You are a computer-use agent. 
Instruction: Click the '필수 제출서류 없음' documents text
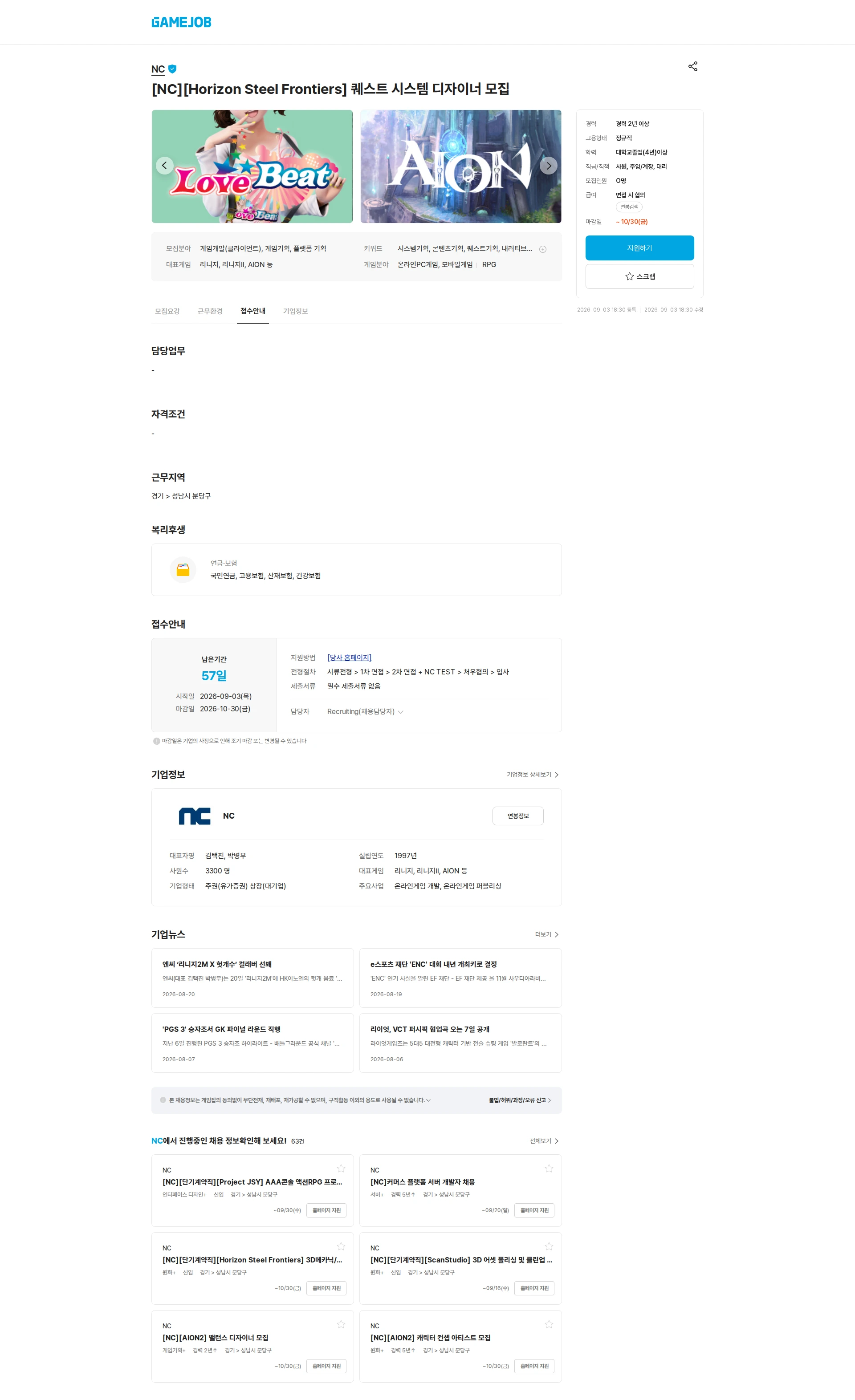pos(354,686)
